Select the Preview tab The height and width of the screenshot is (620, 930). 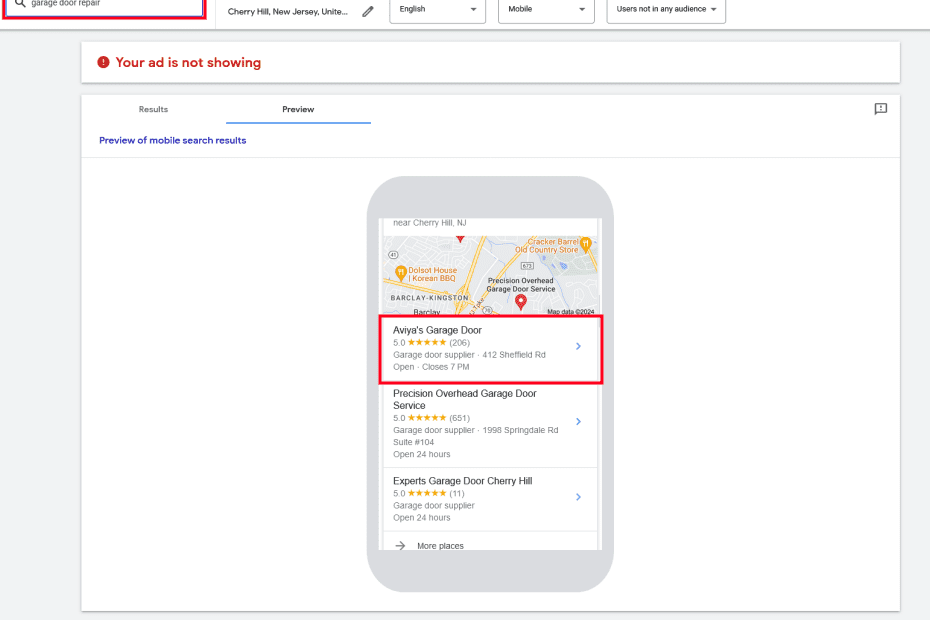298,109
